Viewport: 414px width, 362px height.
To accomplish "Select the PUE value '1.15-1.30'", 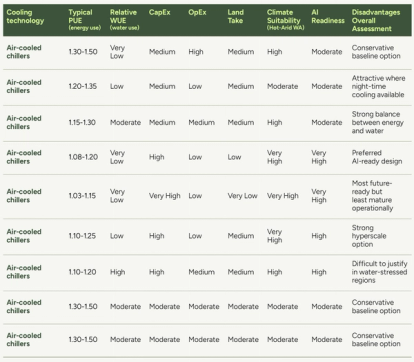I will pyautogui.click(x=82, y=122).
